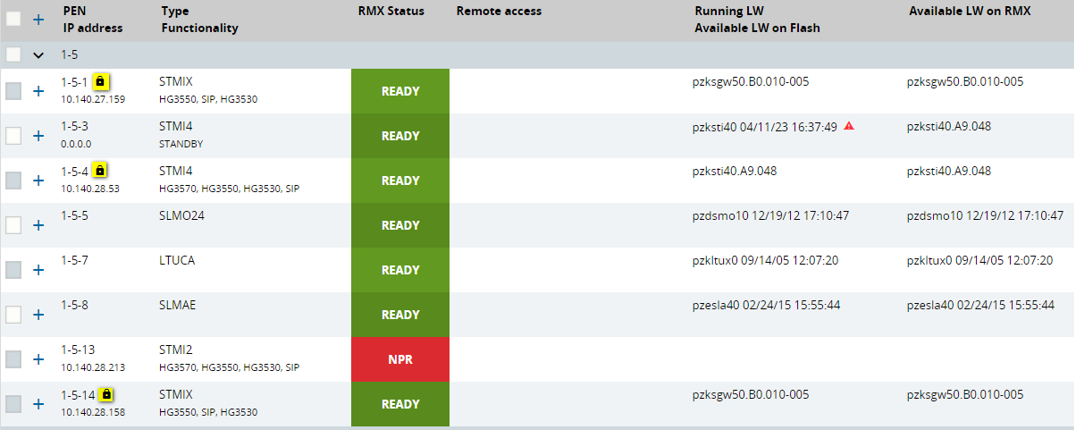Select the checkbox for board 1-5-7
This screenshot has width=1074, height=430.
click(13, 270)
